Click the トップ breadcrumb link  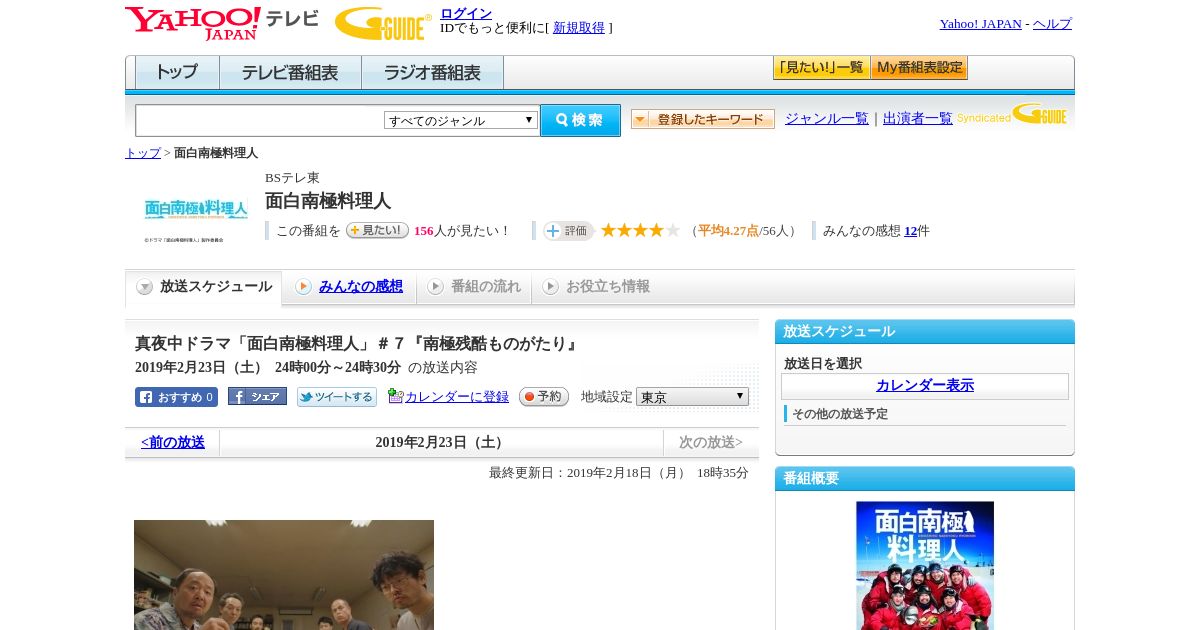pos(143,153)
